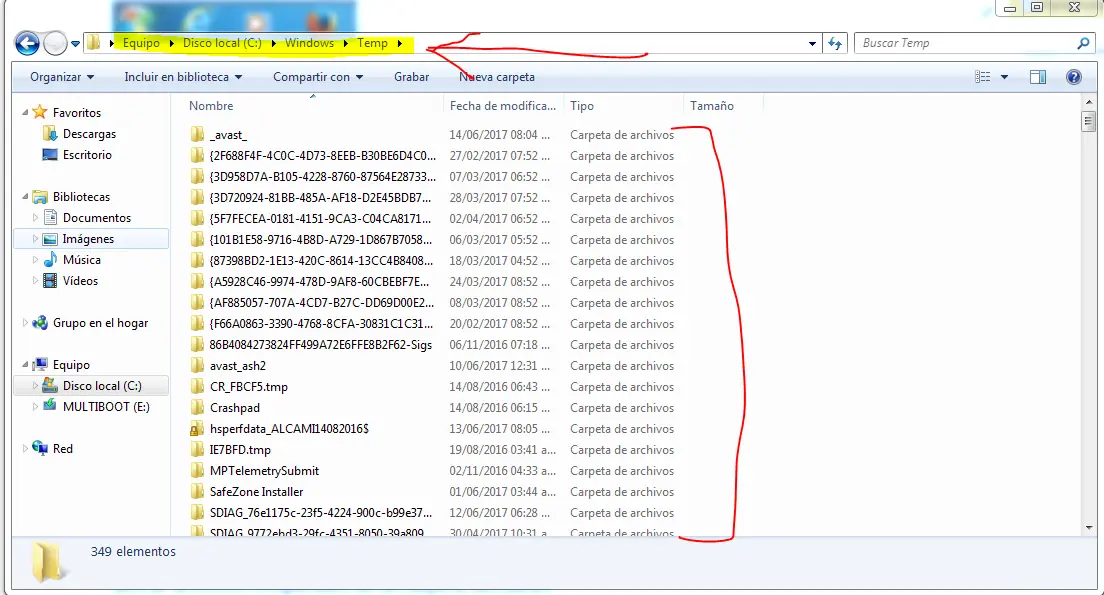The image size is (1104, 595).
Task: Select the Música library
Action: (x=82, y=260)
